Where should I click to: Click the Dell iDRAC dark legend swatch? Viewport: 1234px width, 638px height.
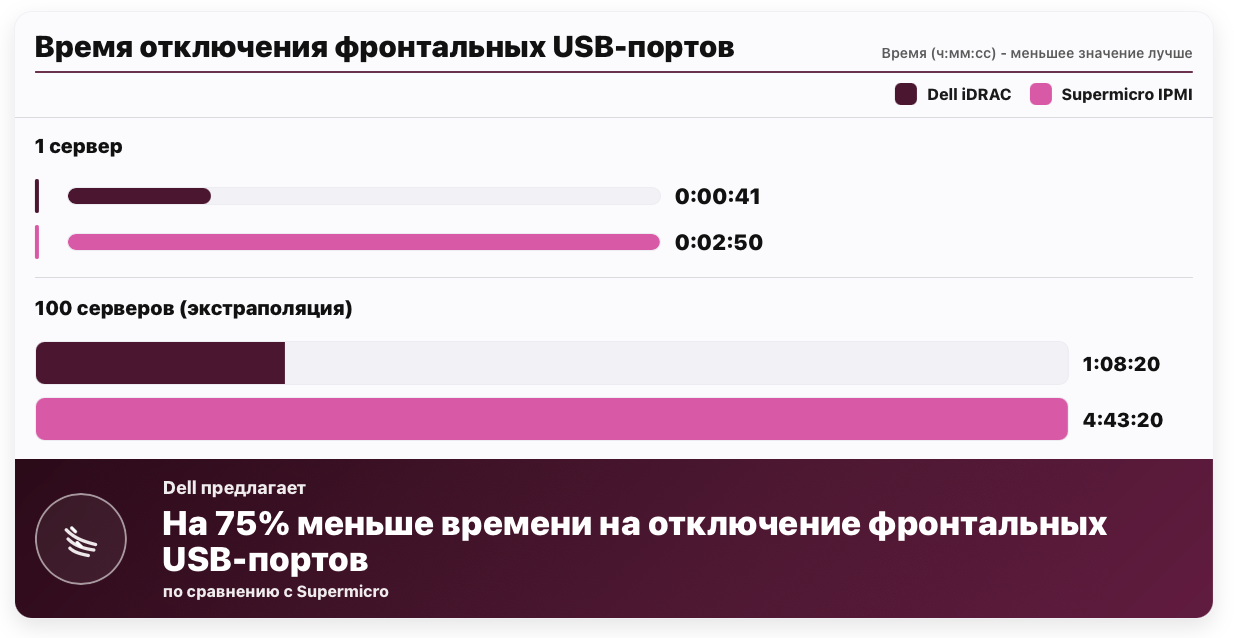pos(906,95)
